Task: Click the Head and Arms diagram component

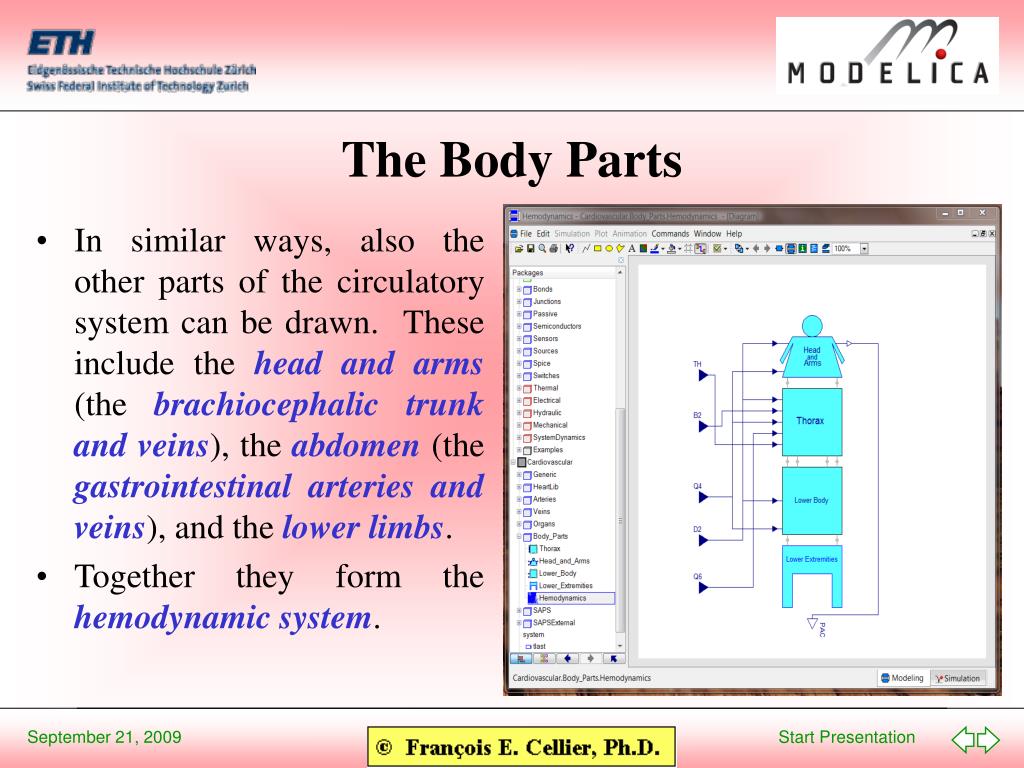Action: [812, 347]
